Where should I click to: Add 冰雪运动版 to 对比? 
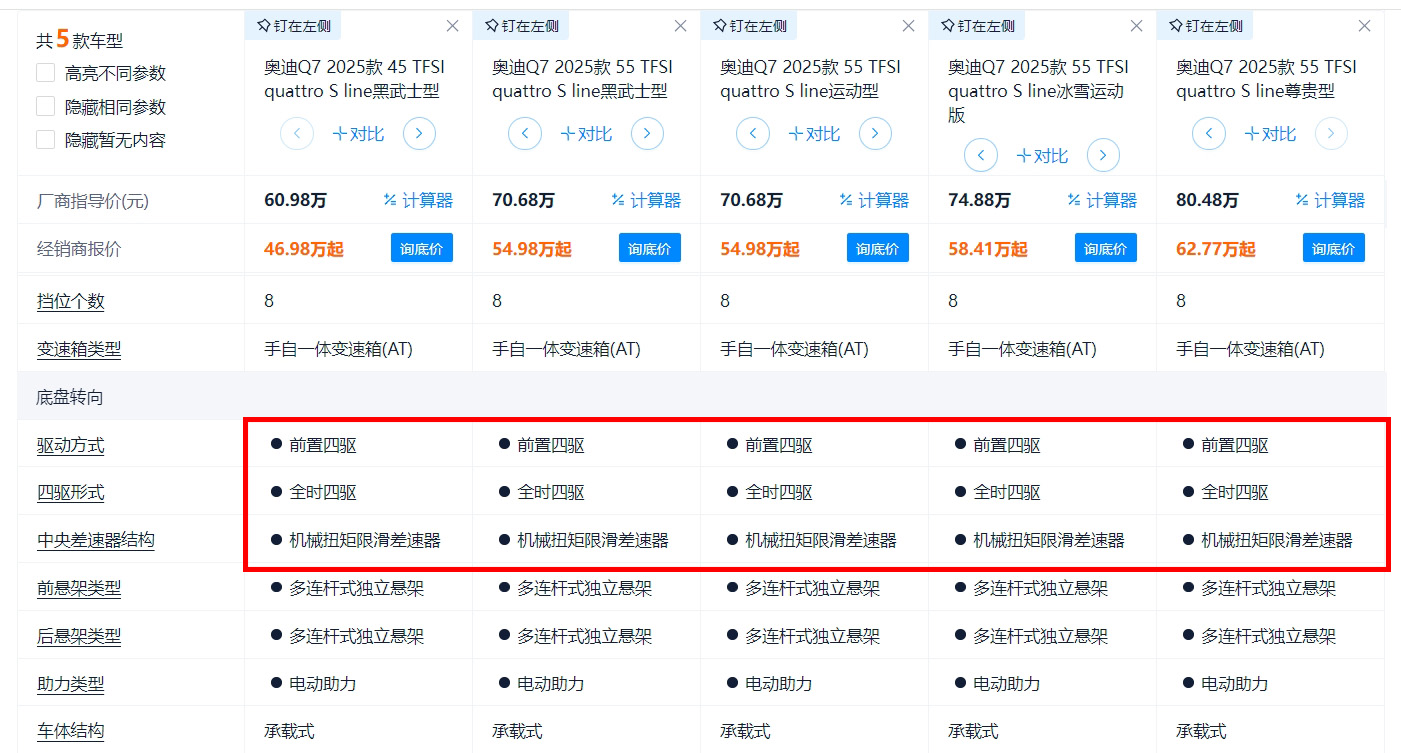[1042, 155]
